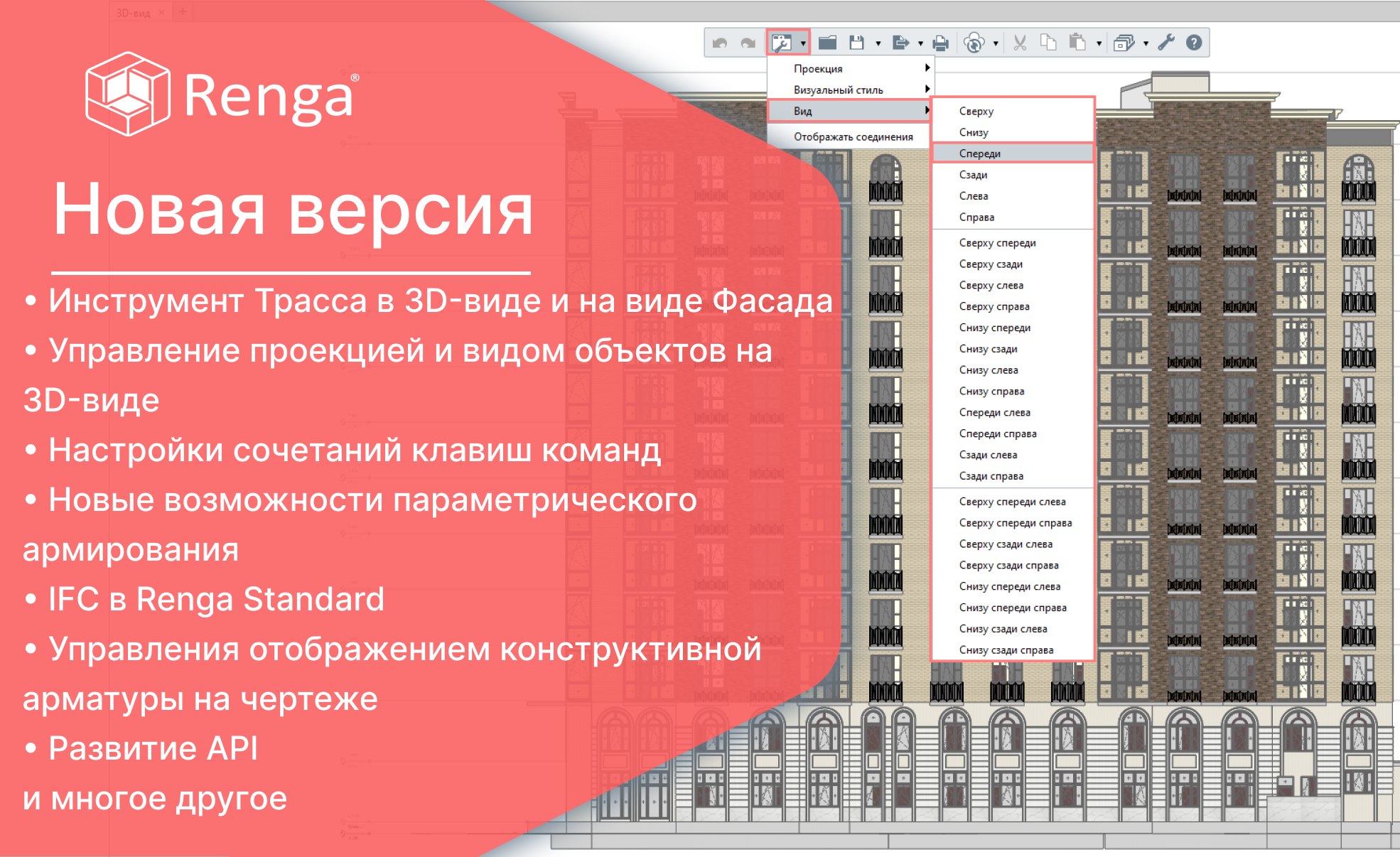Switch to Сверху сзади справа view
This screenshot has height=857, width=1400.
(x=1012, y=566)
